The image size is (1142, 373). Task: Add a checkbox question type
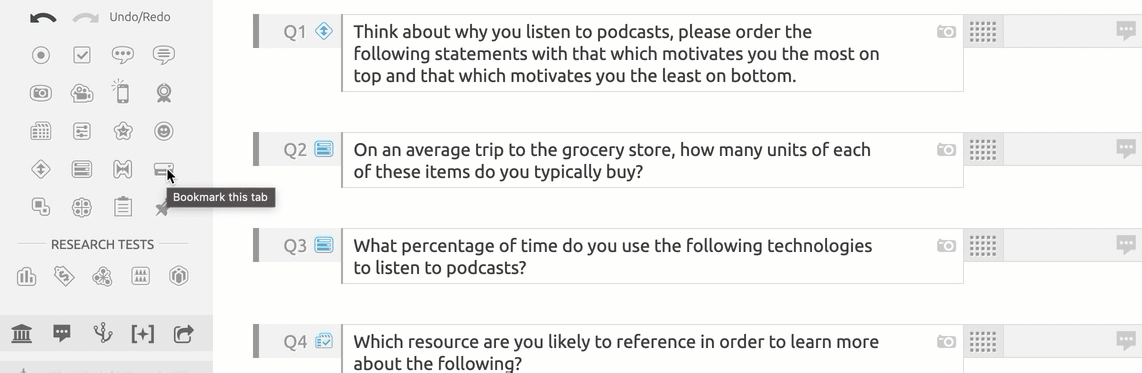click(x=82, y=55)
